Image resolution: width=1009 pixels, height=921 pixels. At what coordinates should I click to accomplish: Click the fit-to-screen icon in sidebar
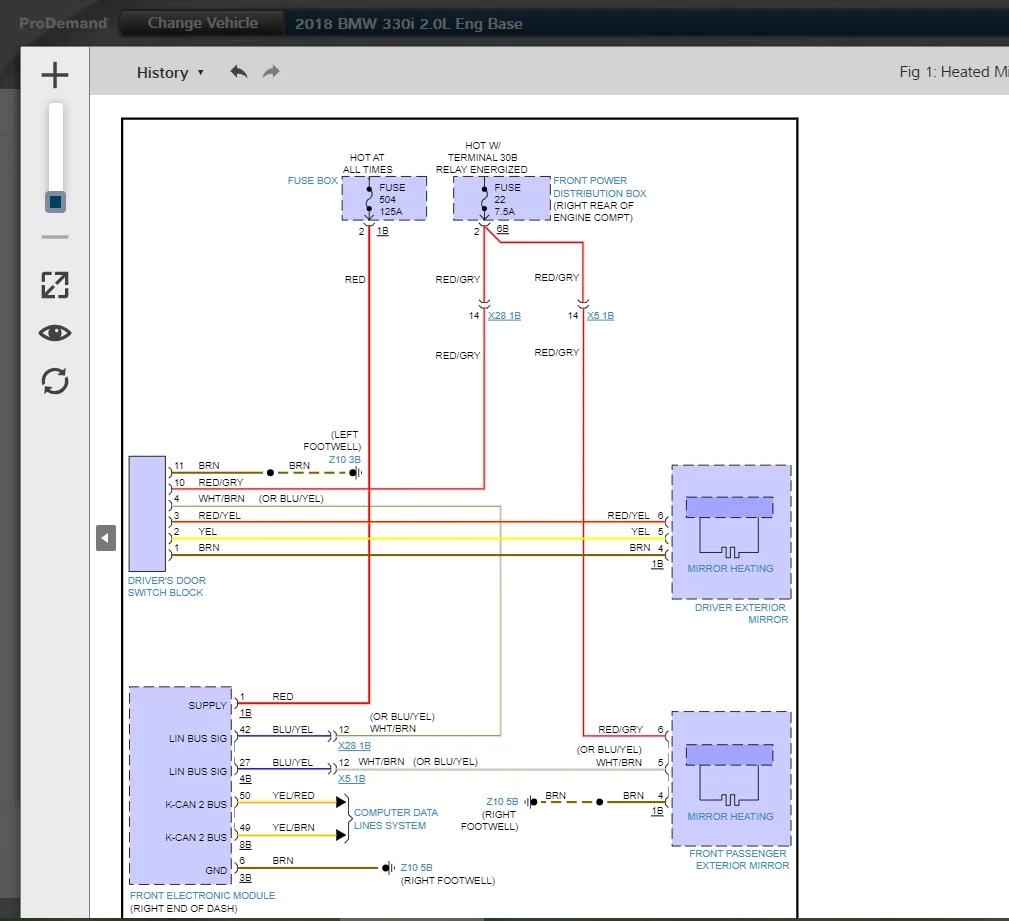tap(55, 285)
